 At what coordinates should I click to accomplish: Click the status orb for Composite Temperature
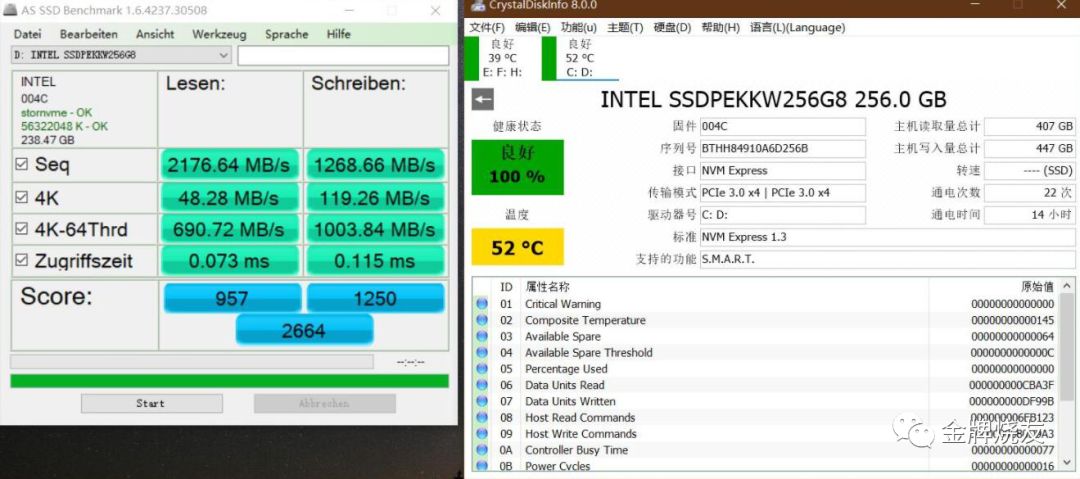click(x=481, y=320)
